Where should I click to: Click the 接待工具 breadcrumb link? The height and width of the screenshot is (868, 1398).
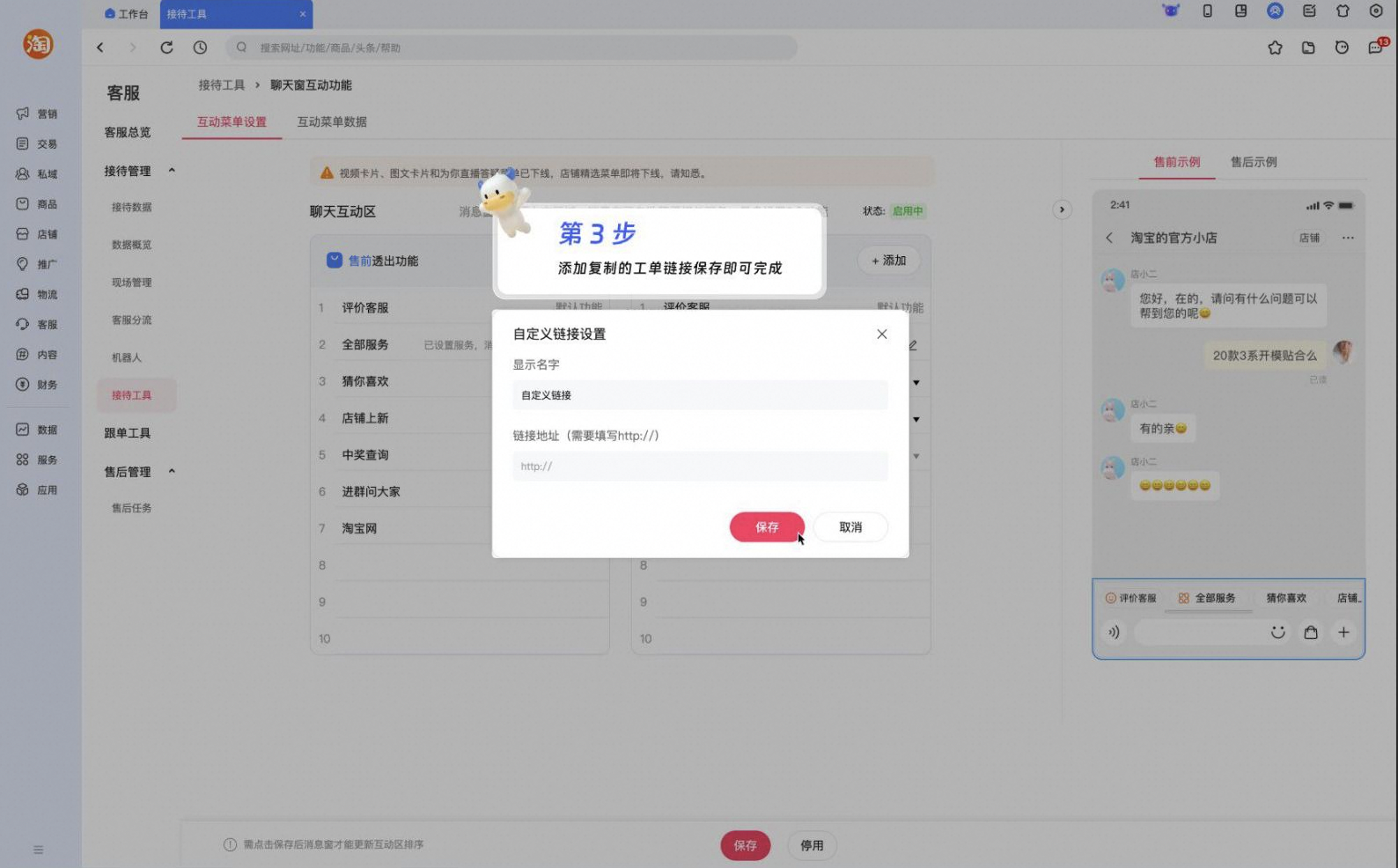tap(222, 85)
